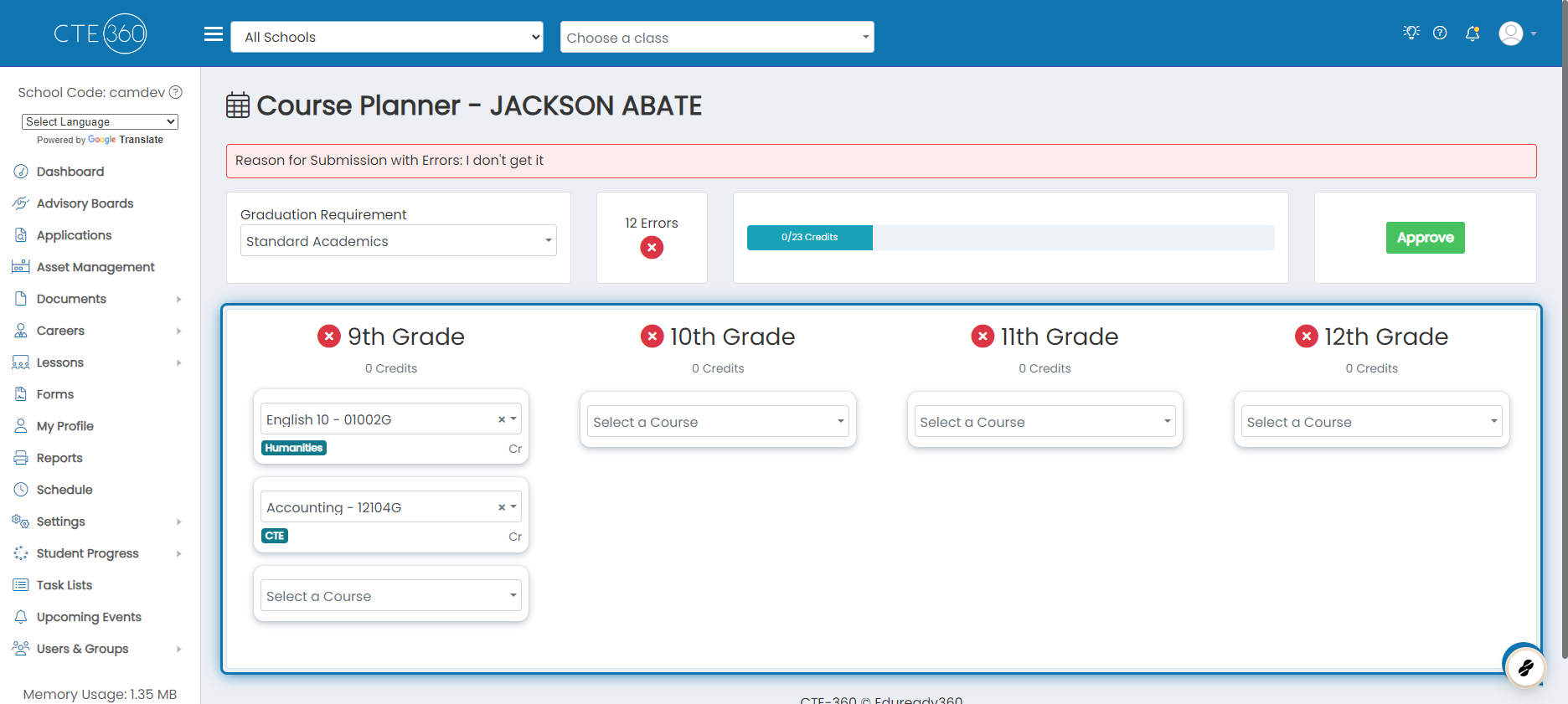Click the lightbulb ideas icon

[1411, 33]
